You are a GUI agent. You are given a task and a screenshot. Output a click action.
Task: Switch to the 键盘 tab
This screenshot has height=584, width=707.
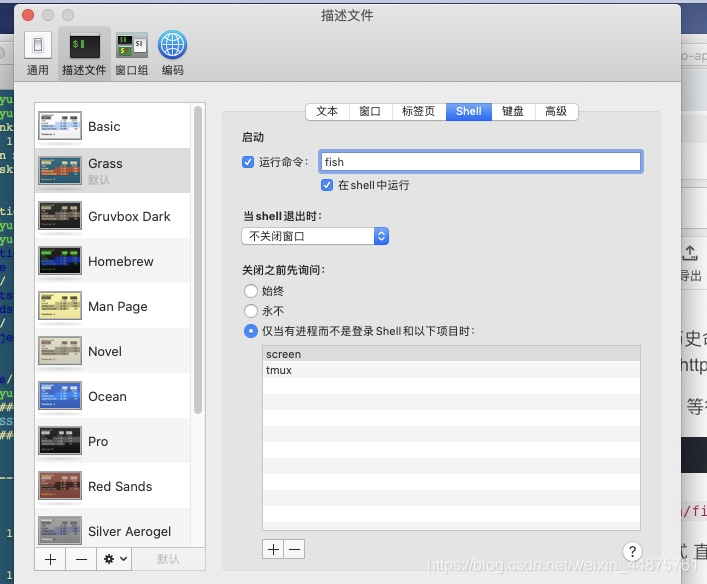click(513, 111)
